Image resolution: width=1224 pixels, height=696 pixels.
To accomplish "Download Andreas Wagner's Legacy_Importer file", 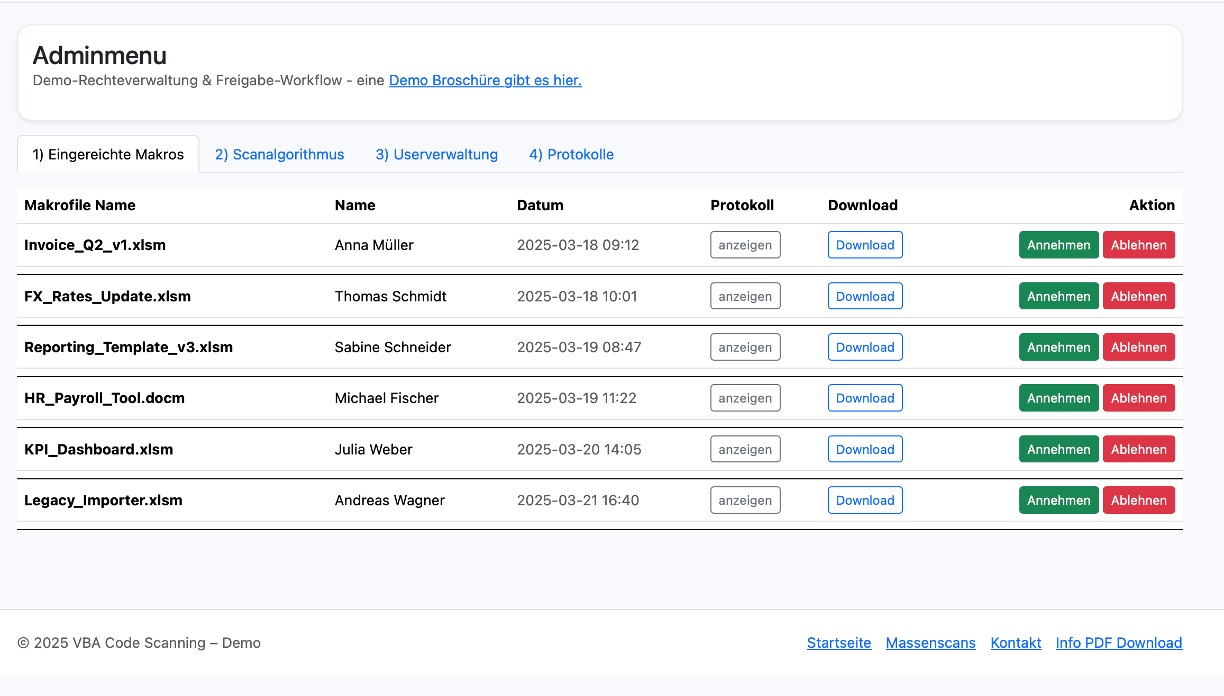I will pyautogui.click(x=865, y=500).
